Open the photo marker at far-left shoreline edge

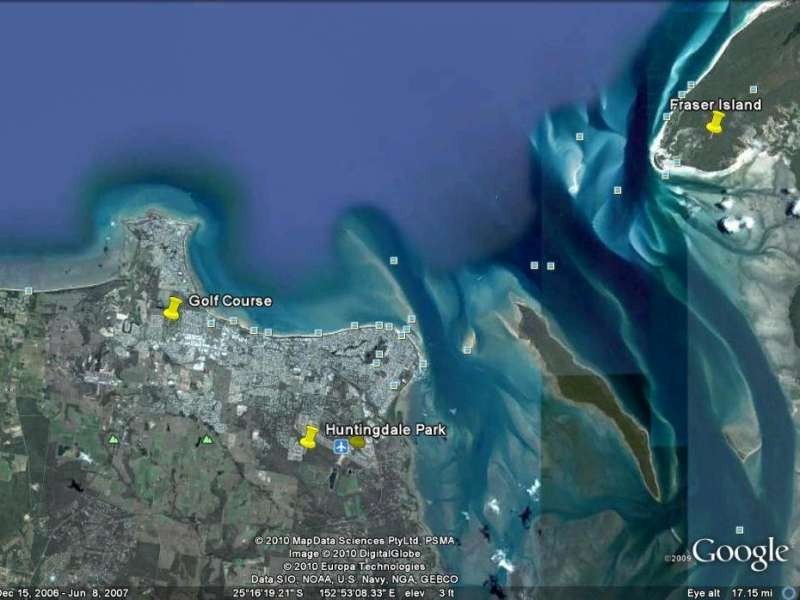29,291
